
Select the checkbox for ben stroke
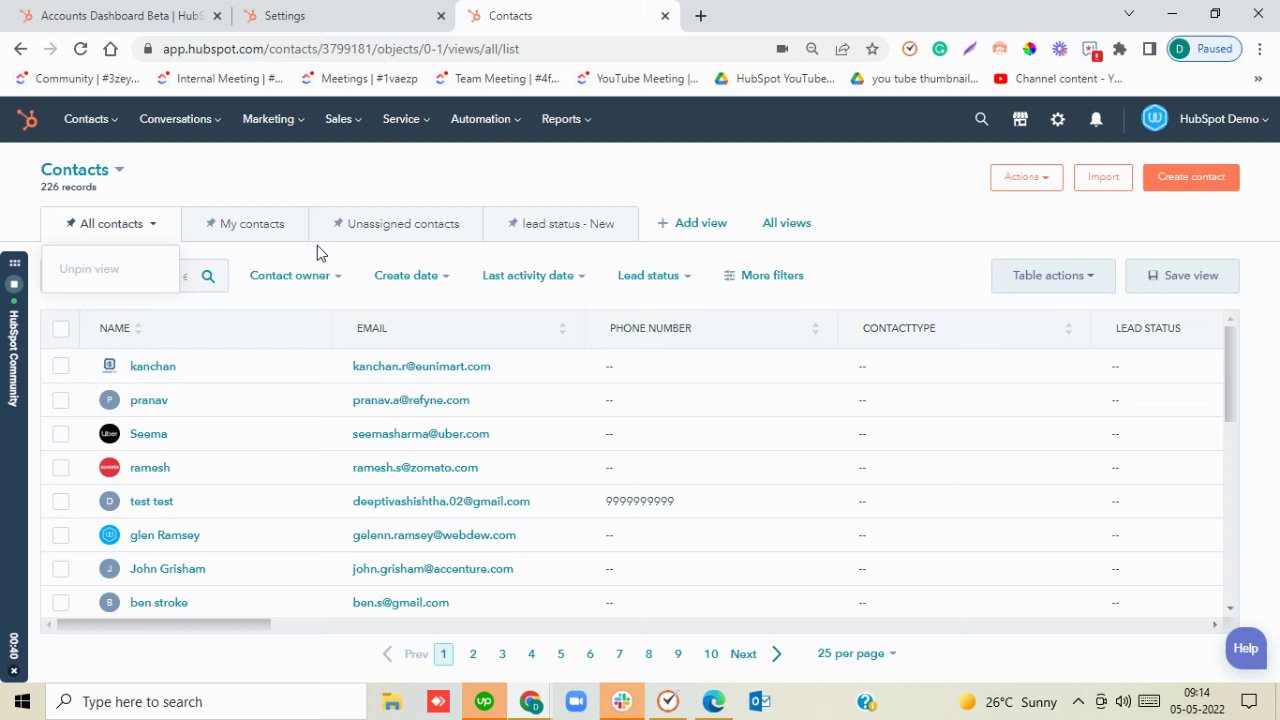click(x=61, y=603)
